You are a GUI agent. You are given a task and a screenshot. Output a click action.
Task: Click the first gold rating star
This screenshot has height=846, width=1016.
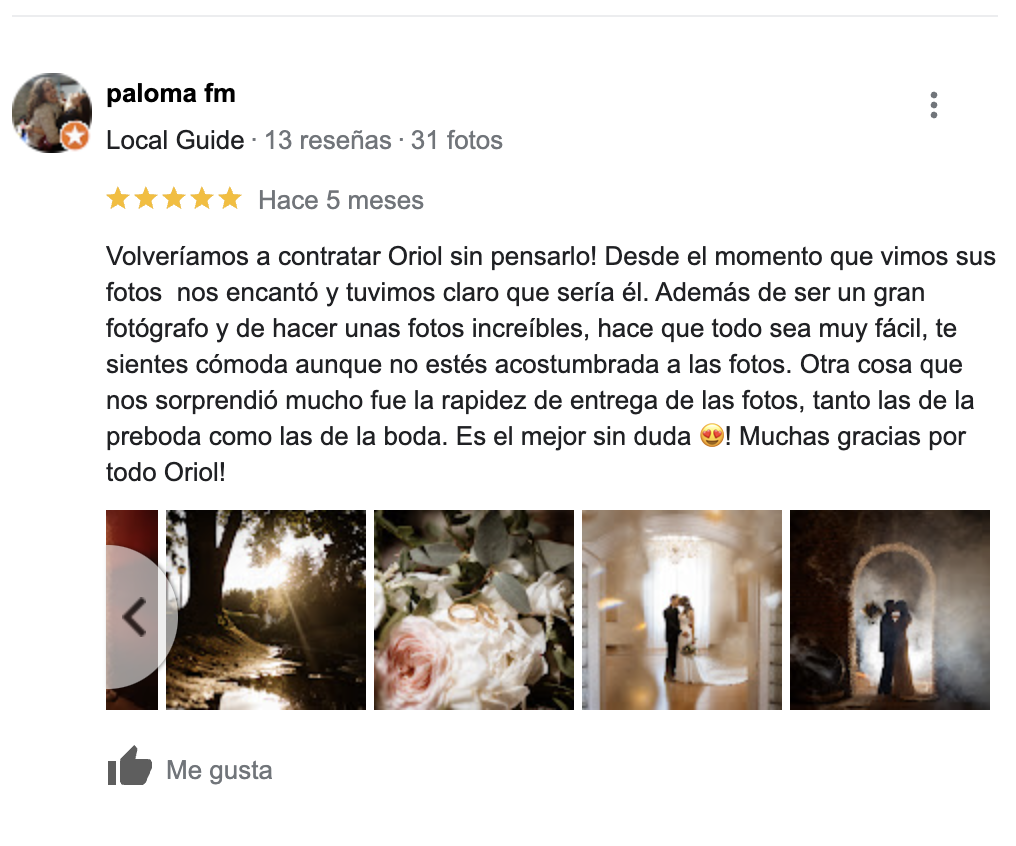tap(118, 198)
